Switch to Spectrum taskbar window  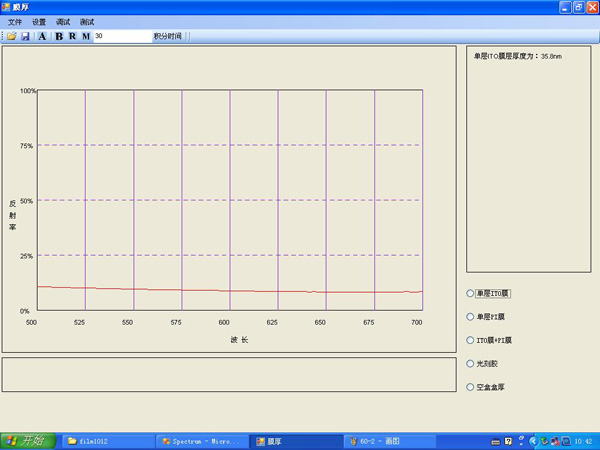[x=200, y=440]
